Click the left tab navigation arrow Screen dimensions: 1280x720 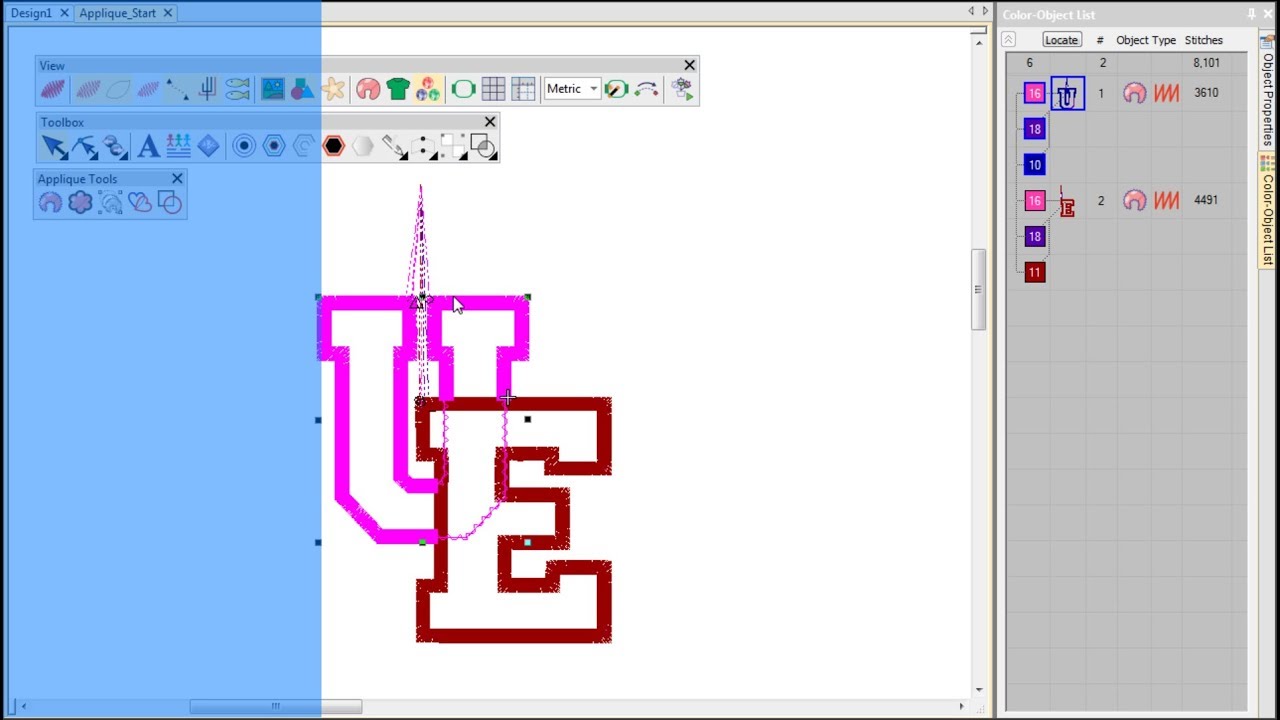coord(970,11)
